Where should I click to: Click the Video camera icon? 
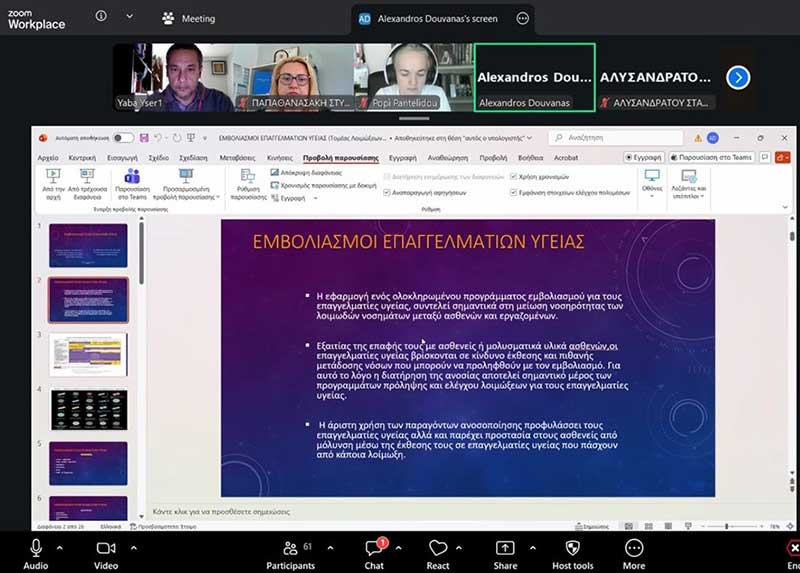pos(105,547)
